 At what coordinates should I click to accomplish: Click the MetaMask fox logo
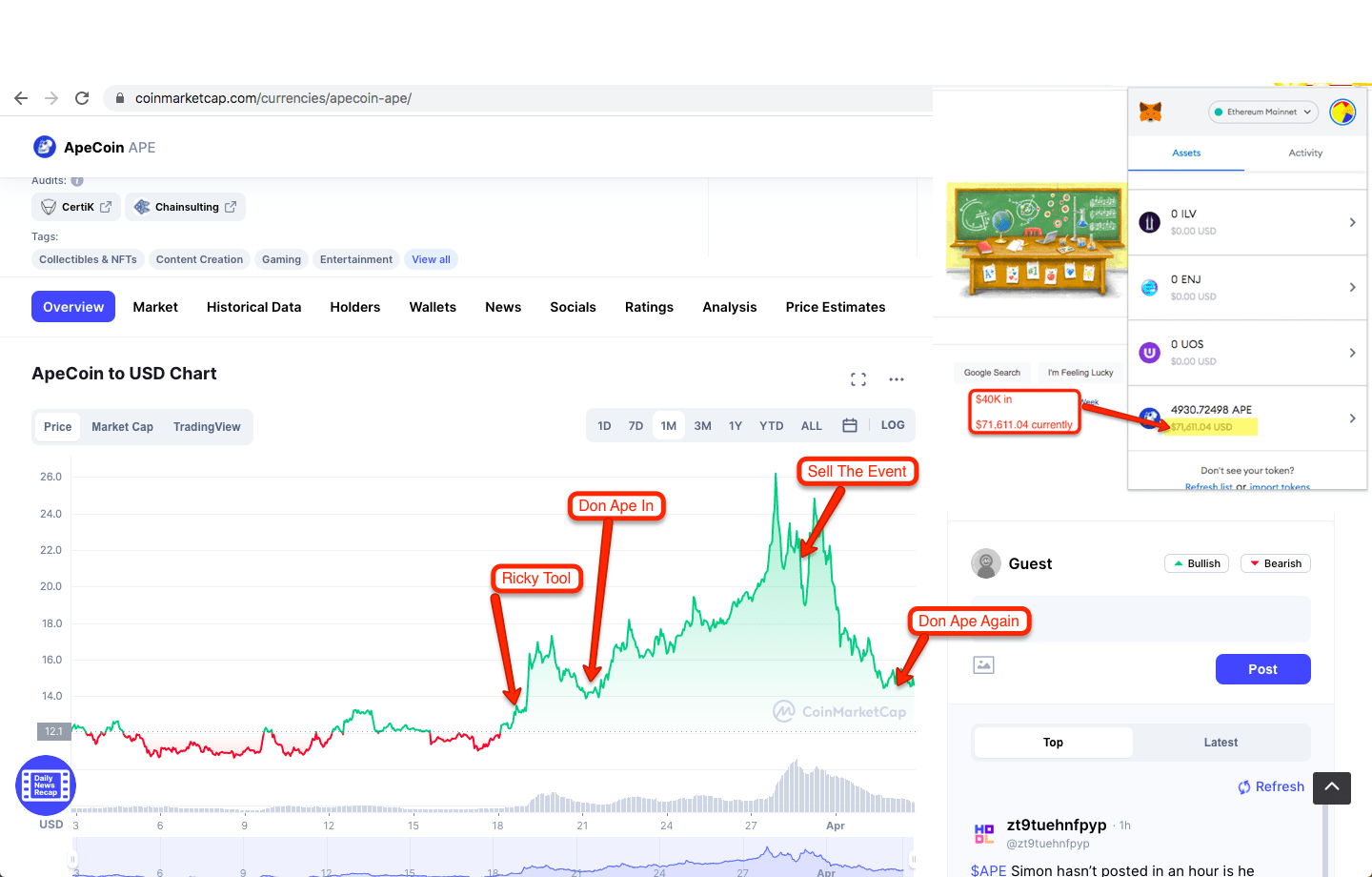[1151, 112]
